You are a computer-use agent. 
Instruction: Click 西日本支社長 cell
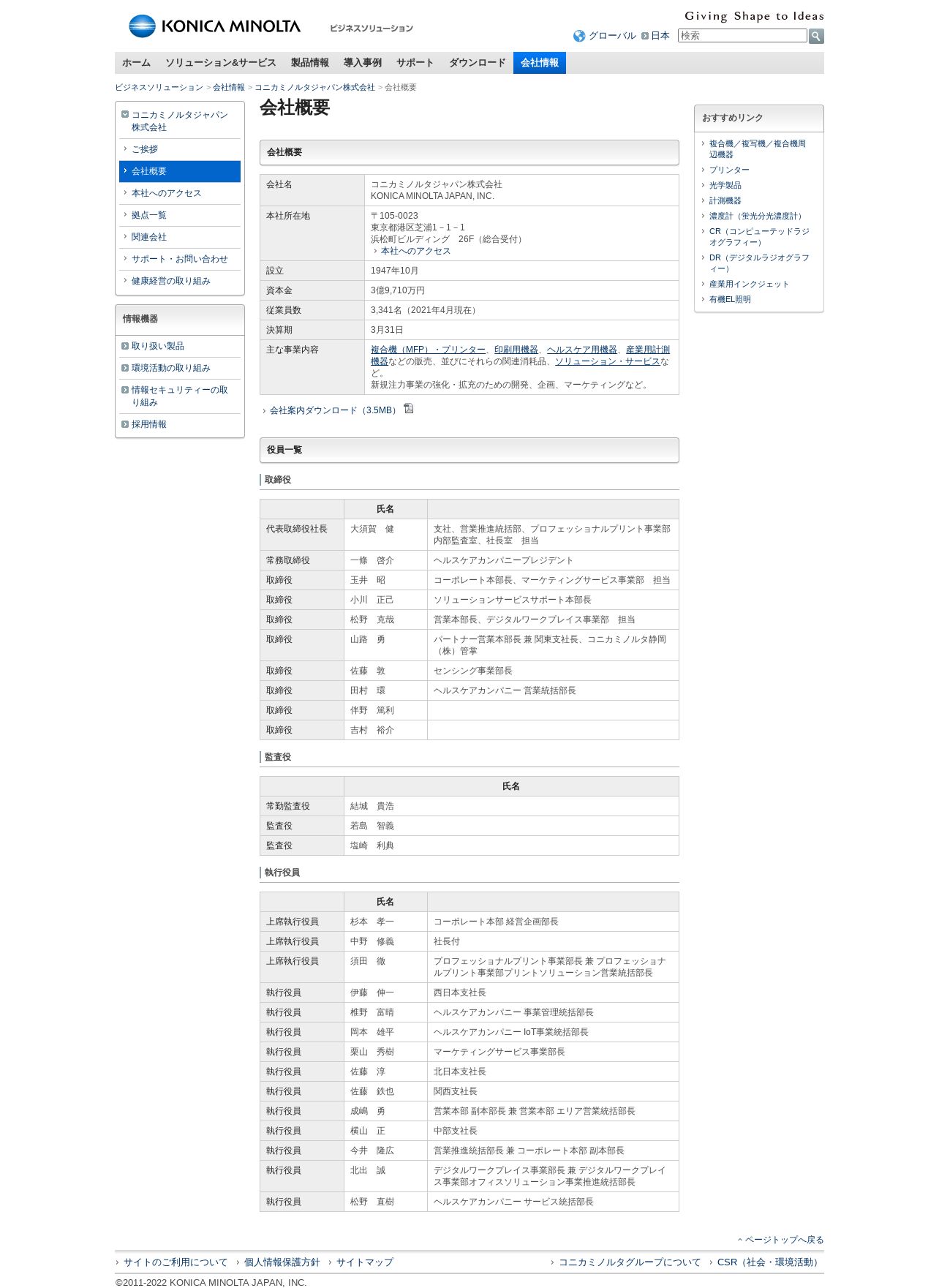pyautogui.click(x=553, y=993)
